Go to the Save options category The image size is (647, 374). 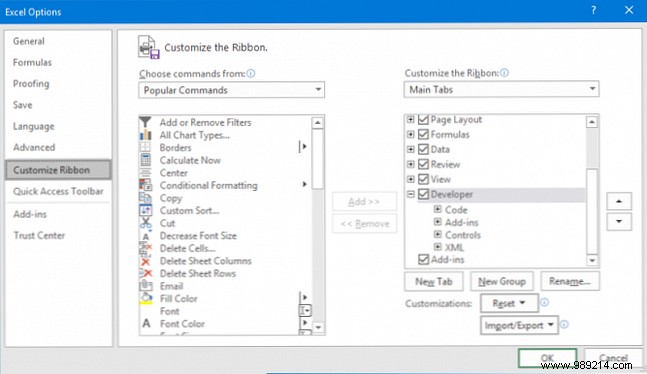pos(22,105)
